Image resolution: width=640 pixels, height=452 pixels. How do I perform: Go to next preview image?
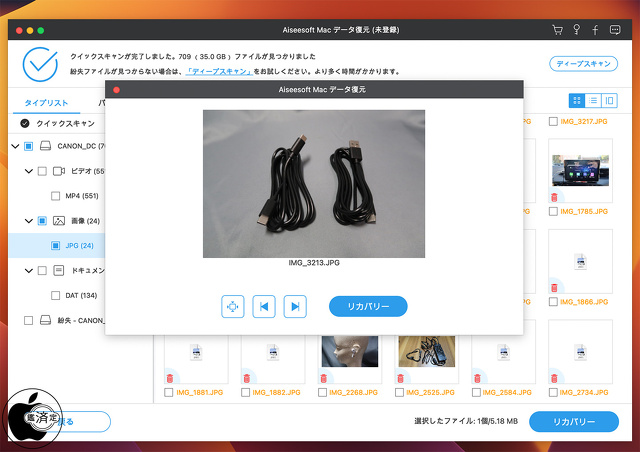tap(295, 306)
